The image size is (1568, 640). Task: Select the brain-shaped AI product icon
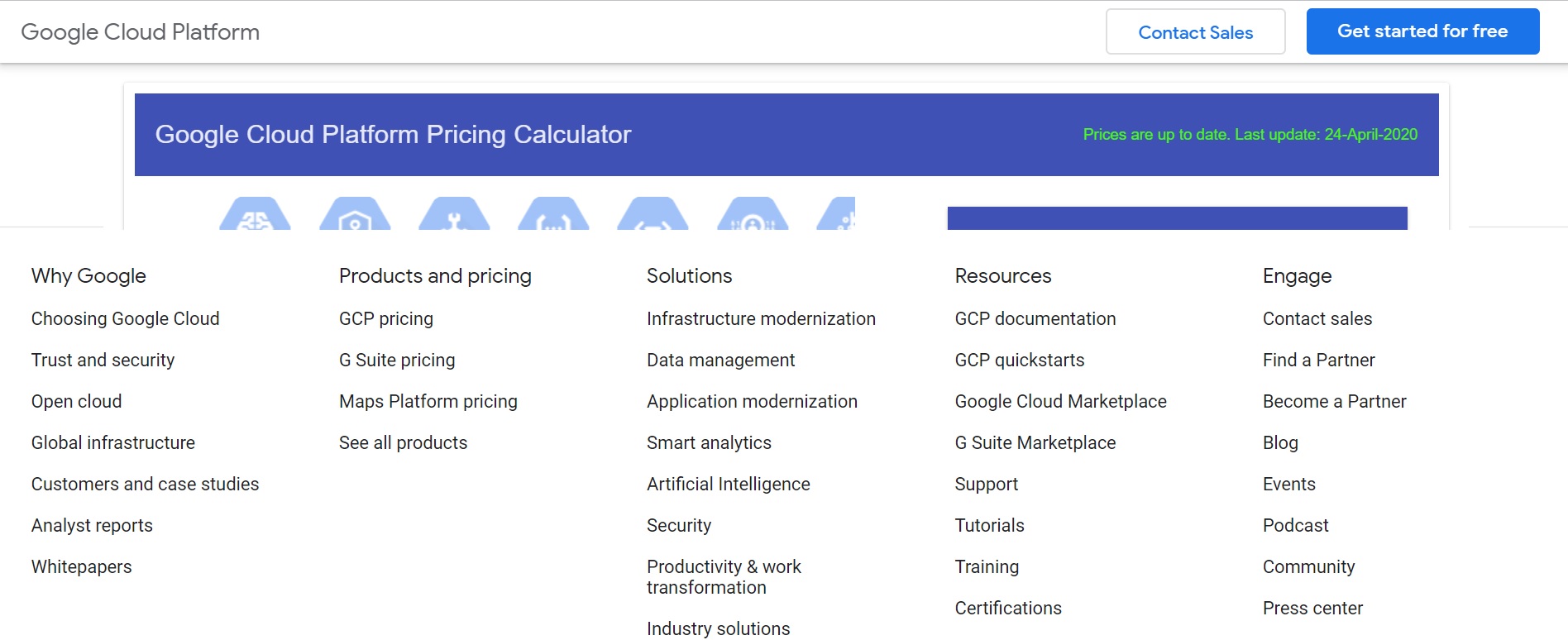coord(254,217)
